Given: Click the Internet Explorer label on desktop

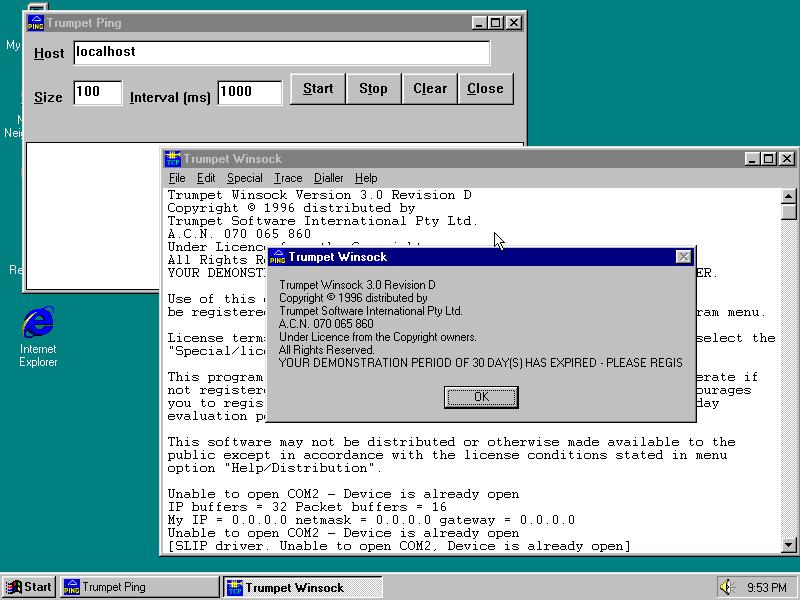Looking at the screenshot, I should pyautogui.click(x=38, y=355).
